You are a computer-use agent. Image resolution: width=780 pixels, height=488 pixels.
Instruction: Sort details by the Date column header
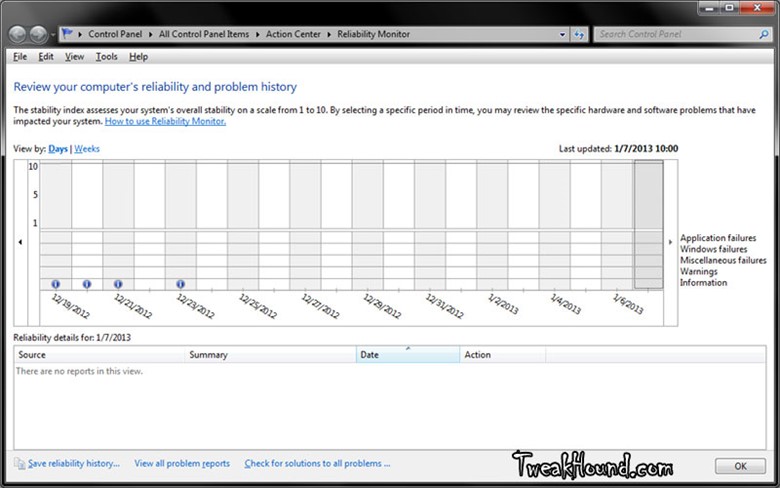408,355
